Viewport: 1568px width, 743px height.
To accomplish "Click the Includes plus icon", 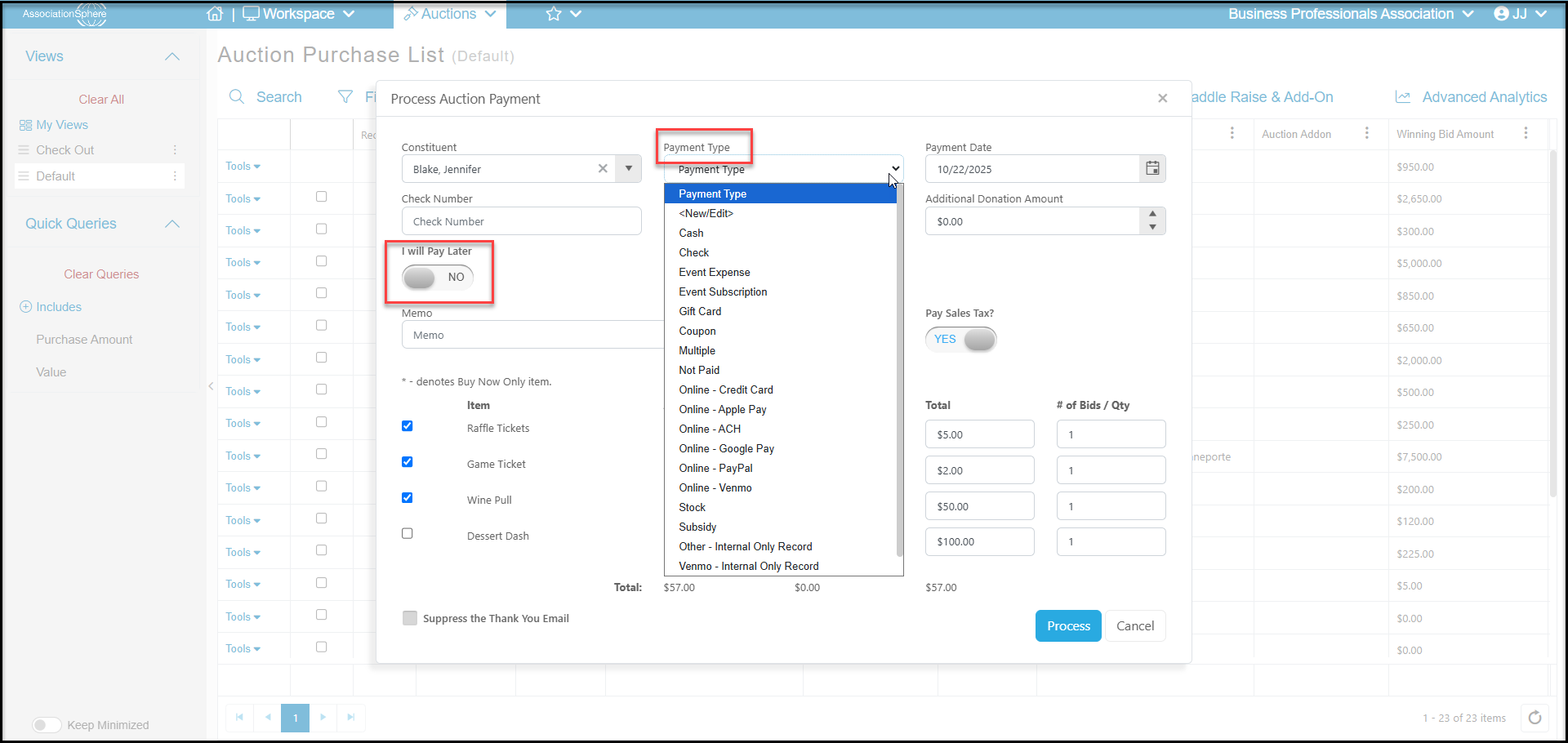I will [x=25, y=307].
